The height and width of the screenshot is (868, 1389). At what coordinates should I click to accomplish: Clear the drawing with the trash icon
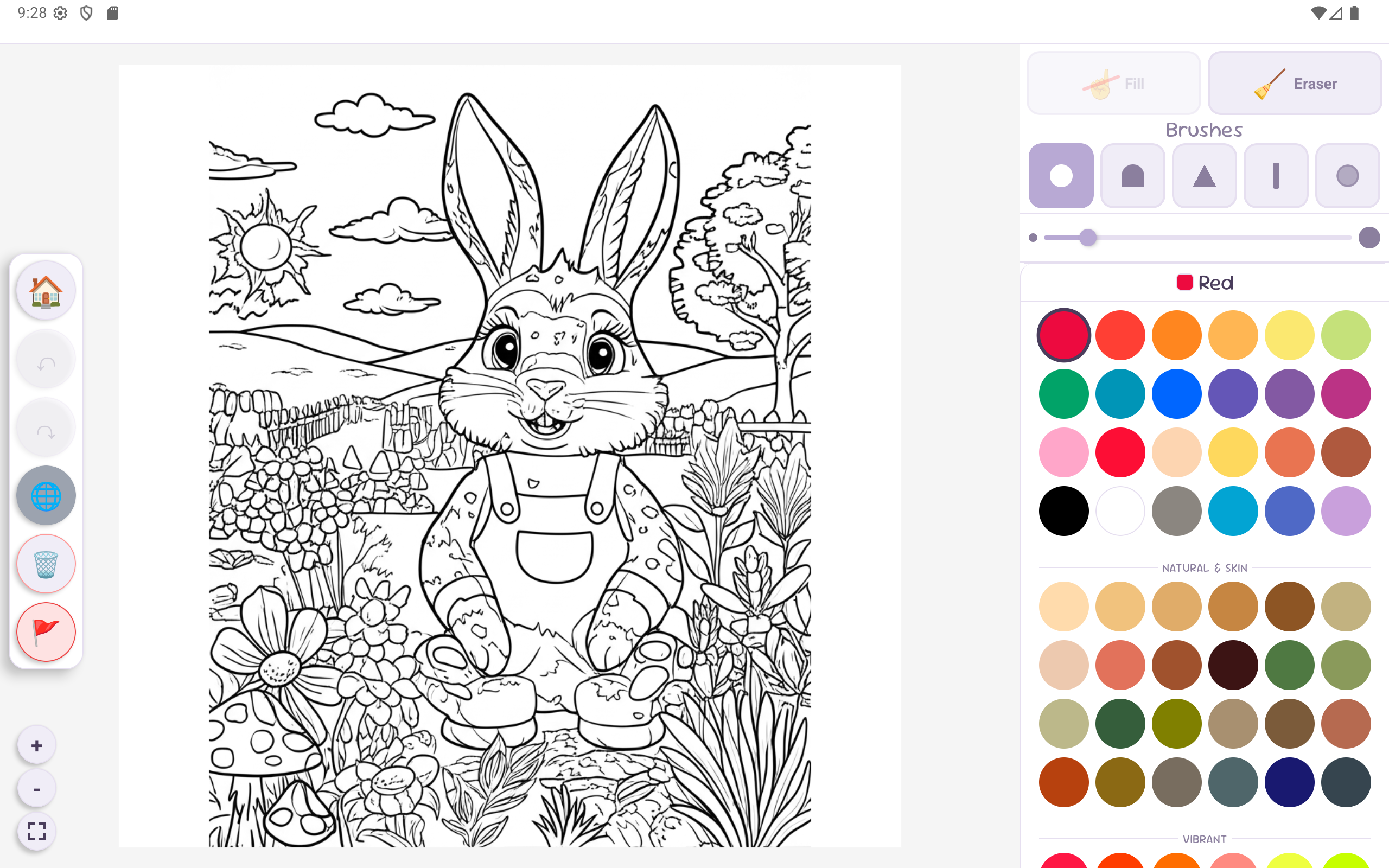(46, 563)
